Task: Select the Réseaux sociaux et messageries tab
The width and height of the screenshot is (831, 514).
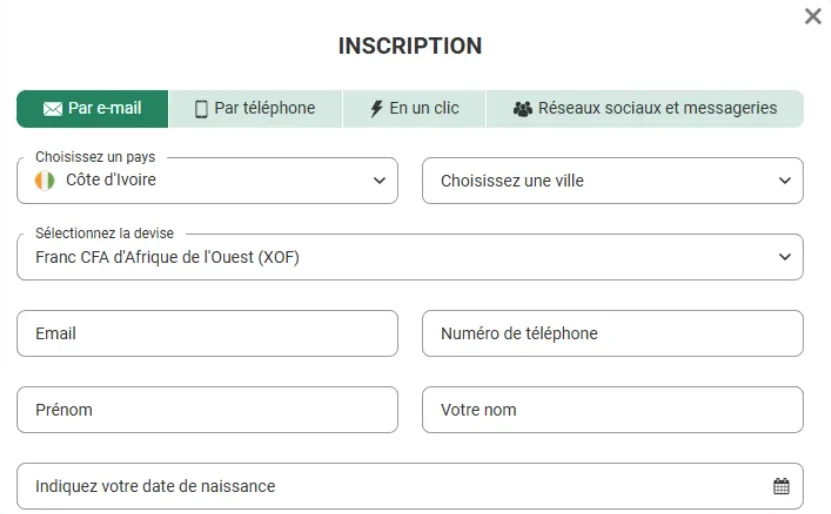Action: [645, 109]
